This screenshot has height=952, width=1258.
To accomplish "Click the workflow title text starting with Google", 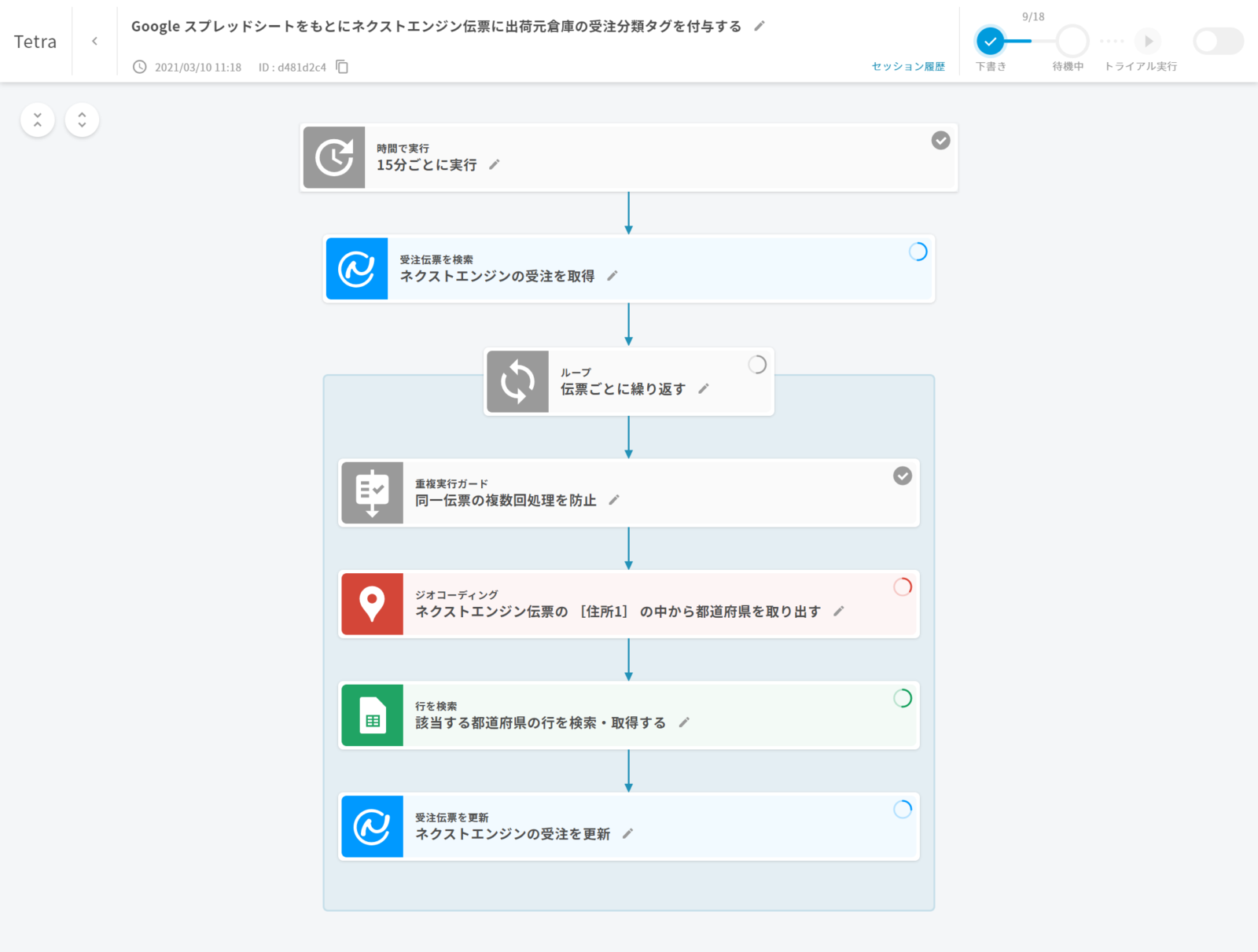I will pyautogui.click(x=436, y=26).
